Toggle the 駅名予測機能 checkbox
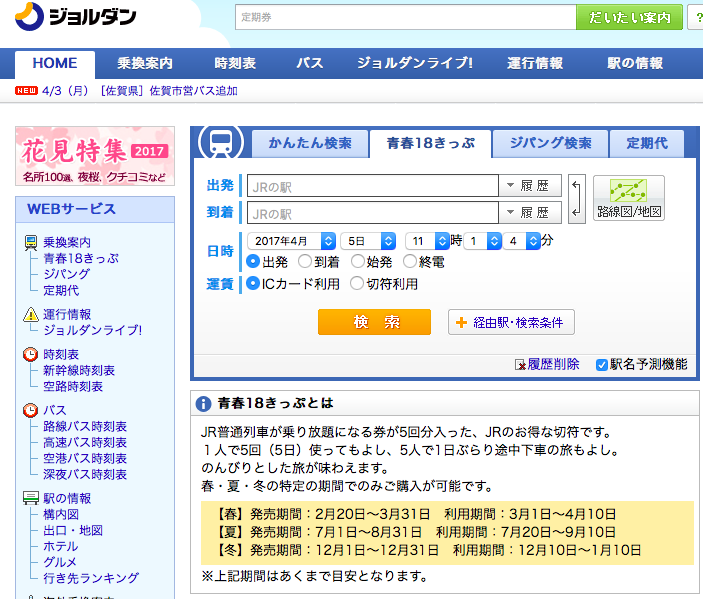The height and width of the screenshot is (599, 703). click(x=602, y=365)
